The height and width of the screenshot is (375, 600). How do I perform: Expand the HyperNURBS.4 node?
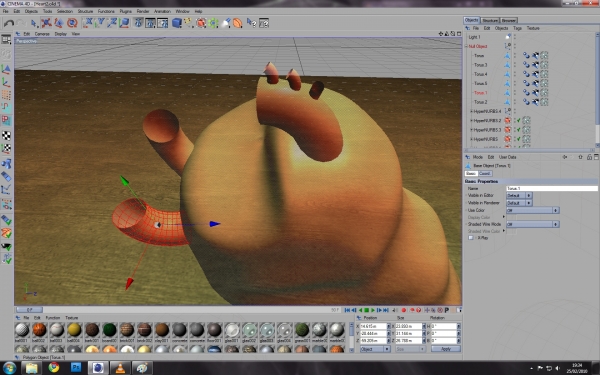(x=471, y=111)
